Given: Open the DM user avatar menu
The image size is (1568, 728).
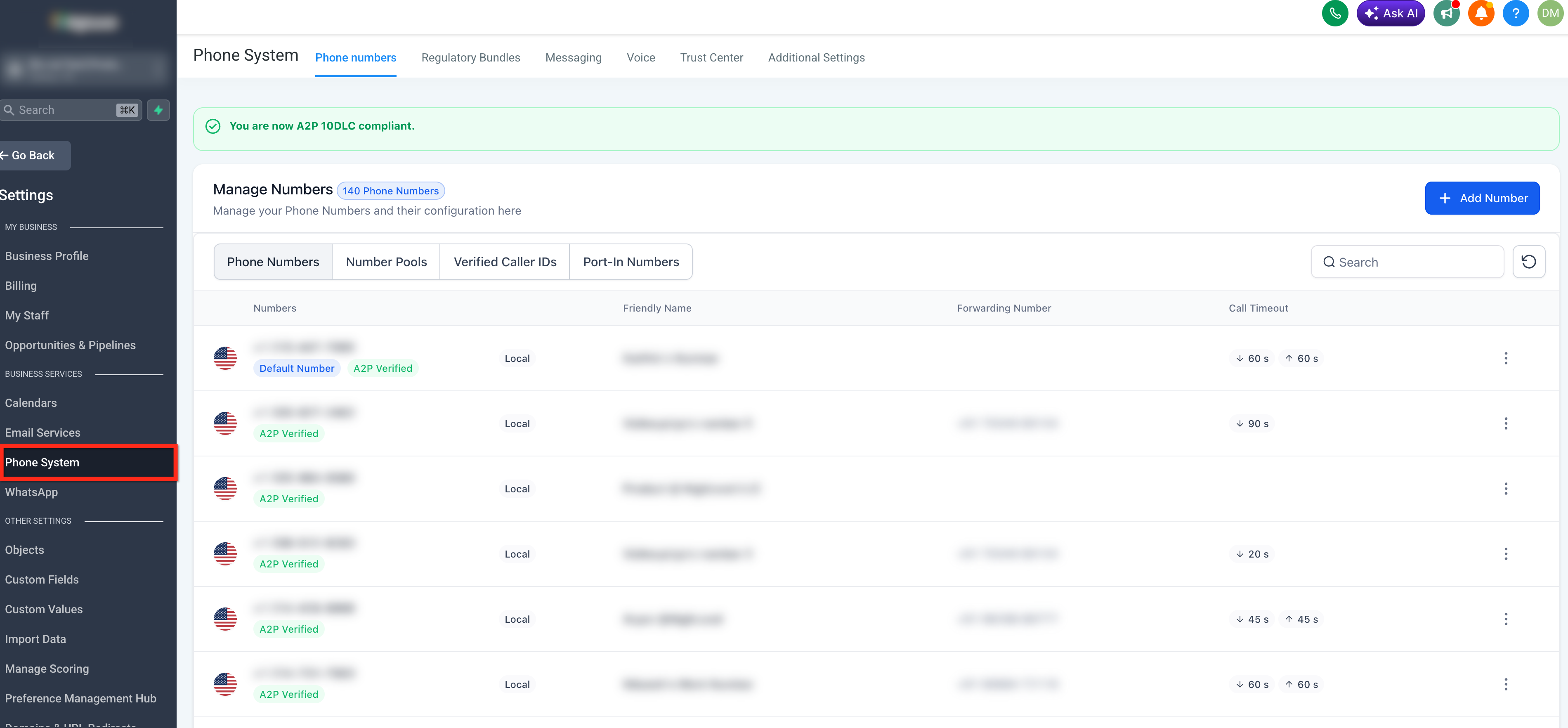Looking at the screenshot, I should [x=1550, y=13].
